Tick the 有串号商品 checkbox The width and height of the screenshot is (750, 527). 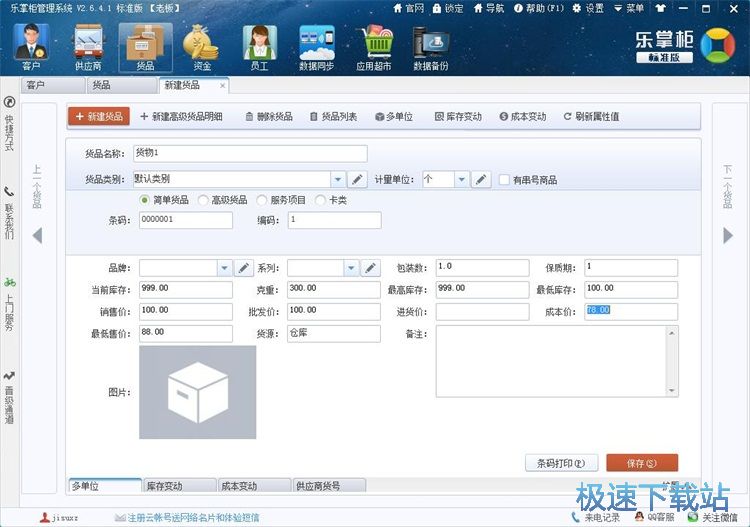(504, 180)
